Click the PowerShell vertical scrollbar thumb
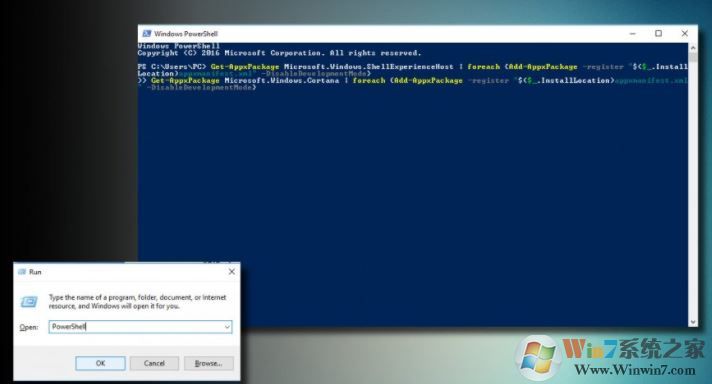 pyautogui.click(x=693, y=57)
